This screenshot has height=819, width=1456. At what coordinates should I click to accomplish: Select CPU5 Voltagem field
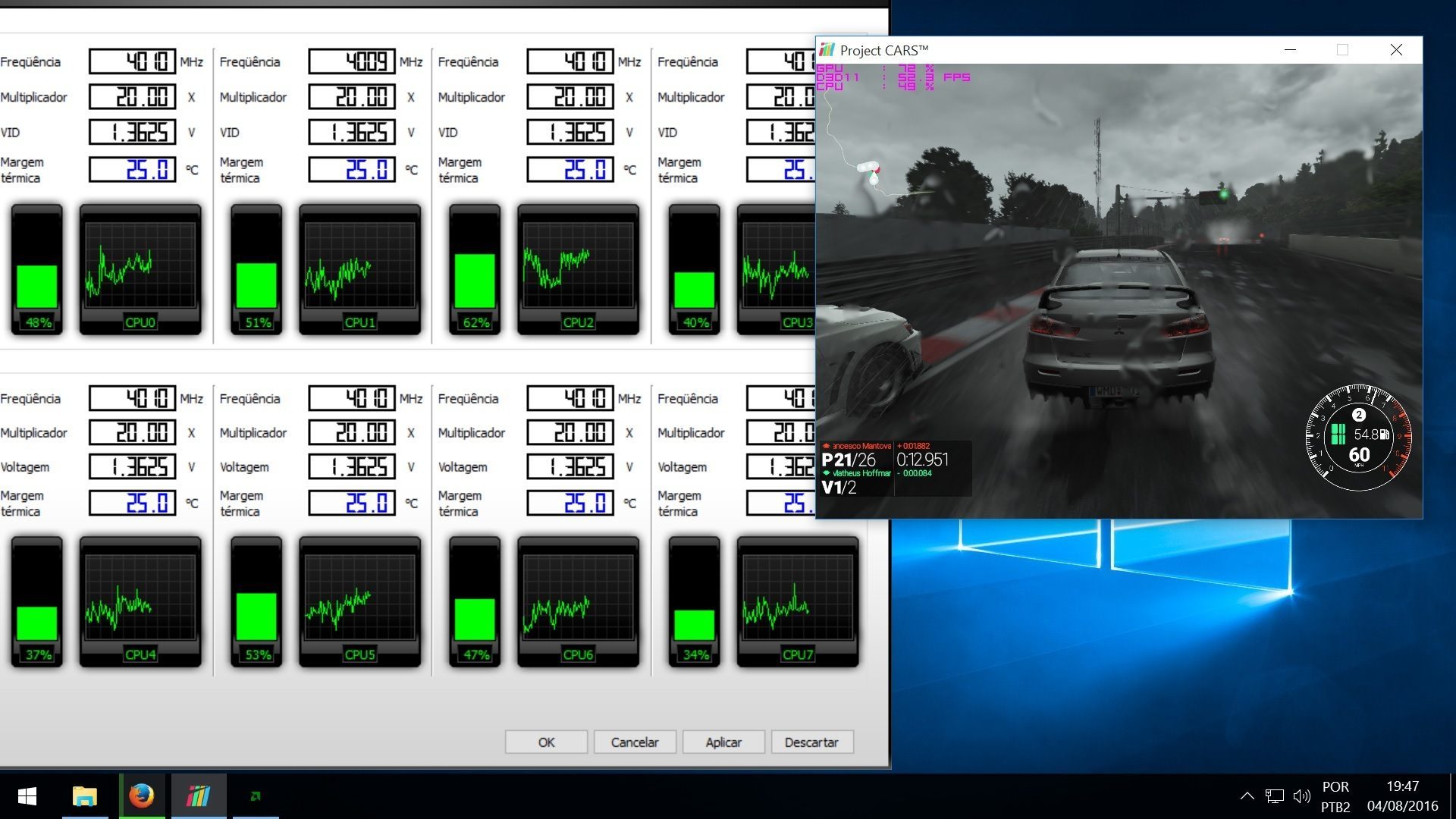point(352,467)
